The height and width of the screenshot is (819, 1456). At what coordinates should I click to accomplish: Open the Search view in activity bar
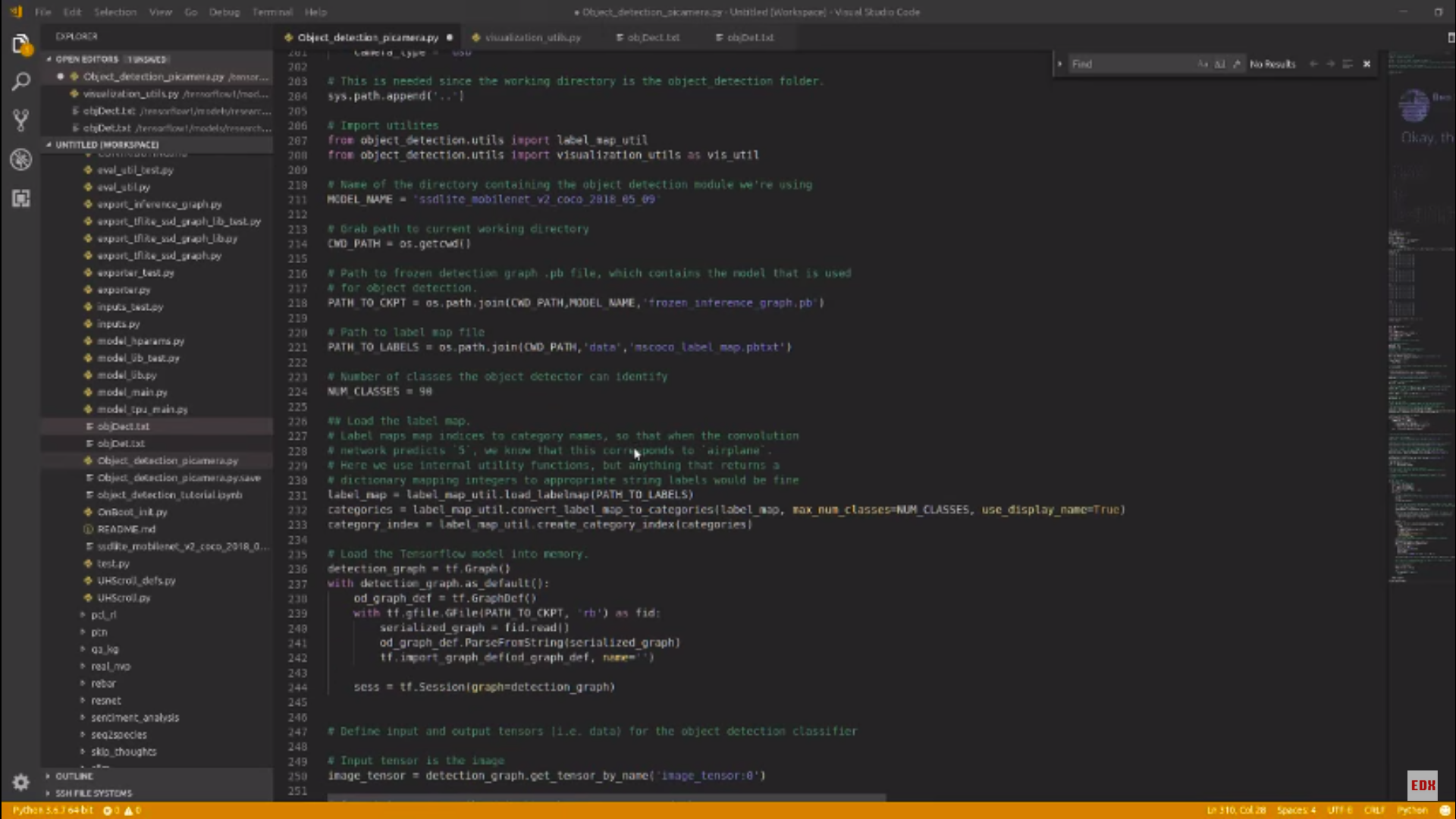(x=20, y=81)
